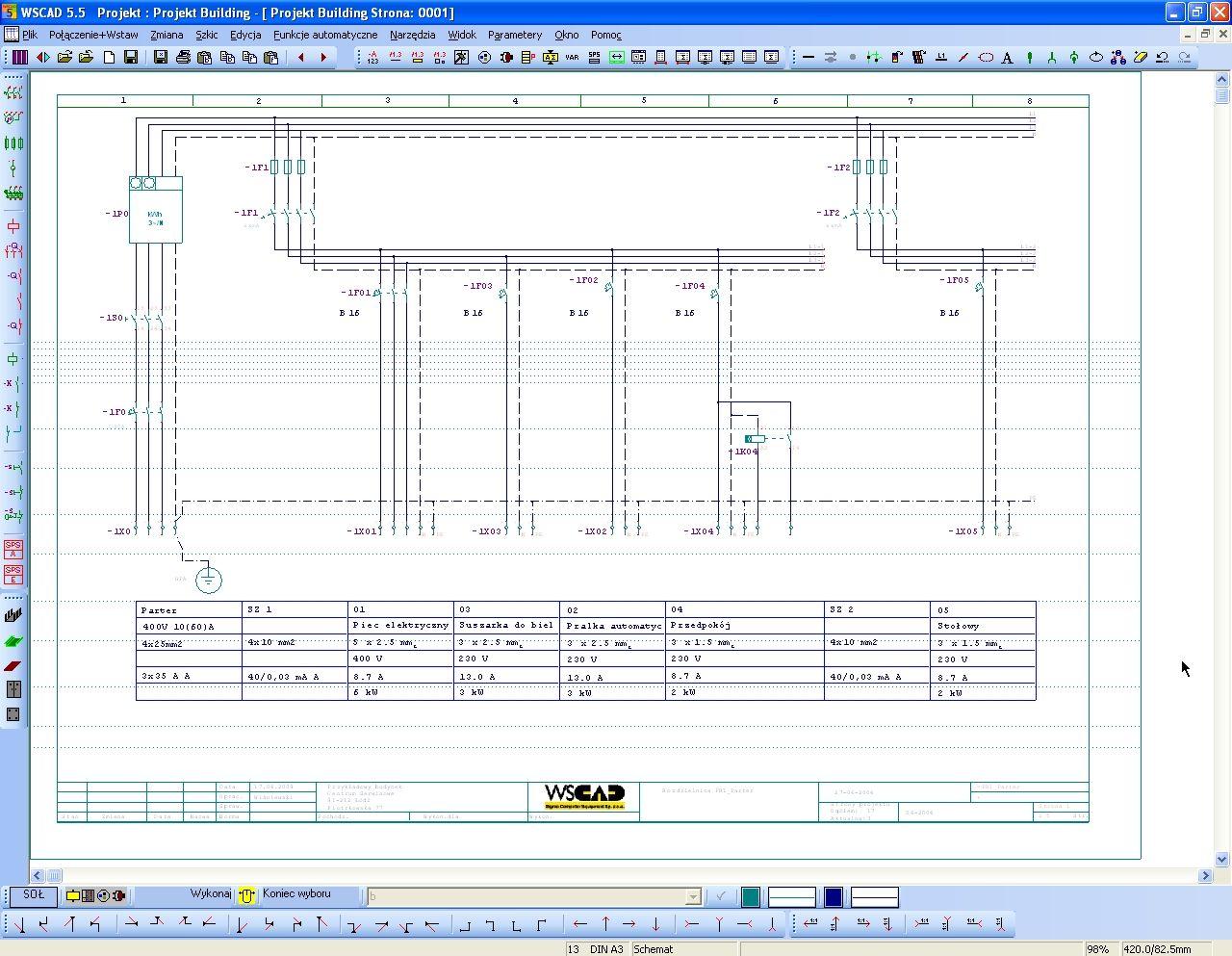The image size is (1232, 956).
Task: Click the blank new page icon
Action: (x=109, y=58)
